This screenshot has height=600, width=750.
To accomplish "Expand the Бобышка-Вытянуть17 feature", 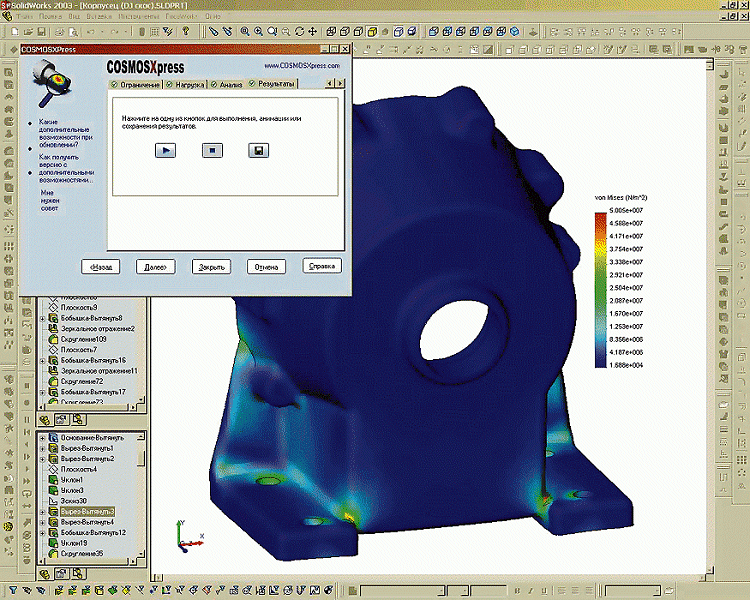I will point(43,392).
